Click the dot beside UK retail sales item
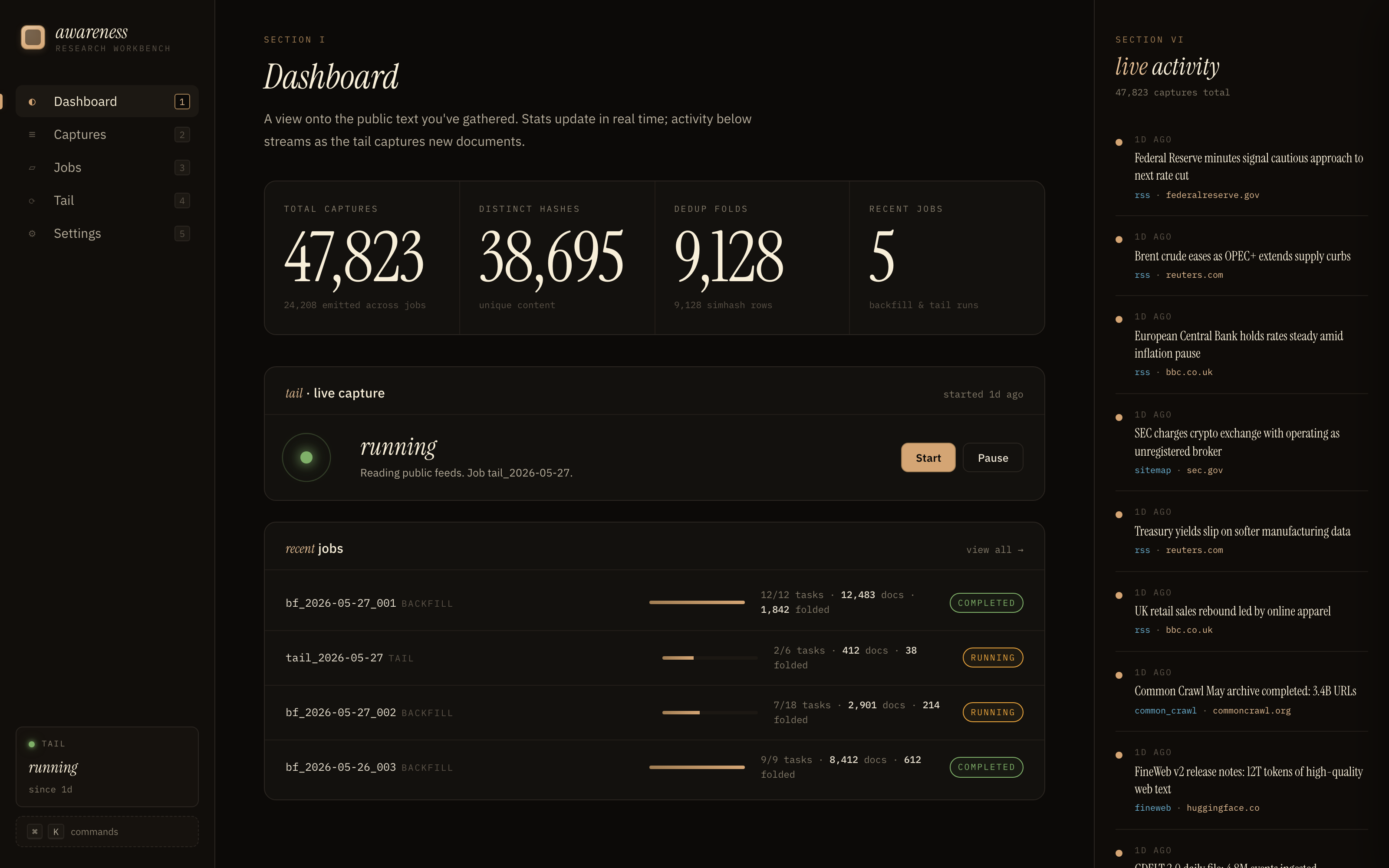Screen dimensions: 1389x868 (x=1119, y=595)
